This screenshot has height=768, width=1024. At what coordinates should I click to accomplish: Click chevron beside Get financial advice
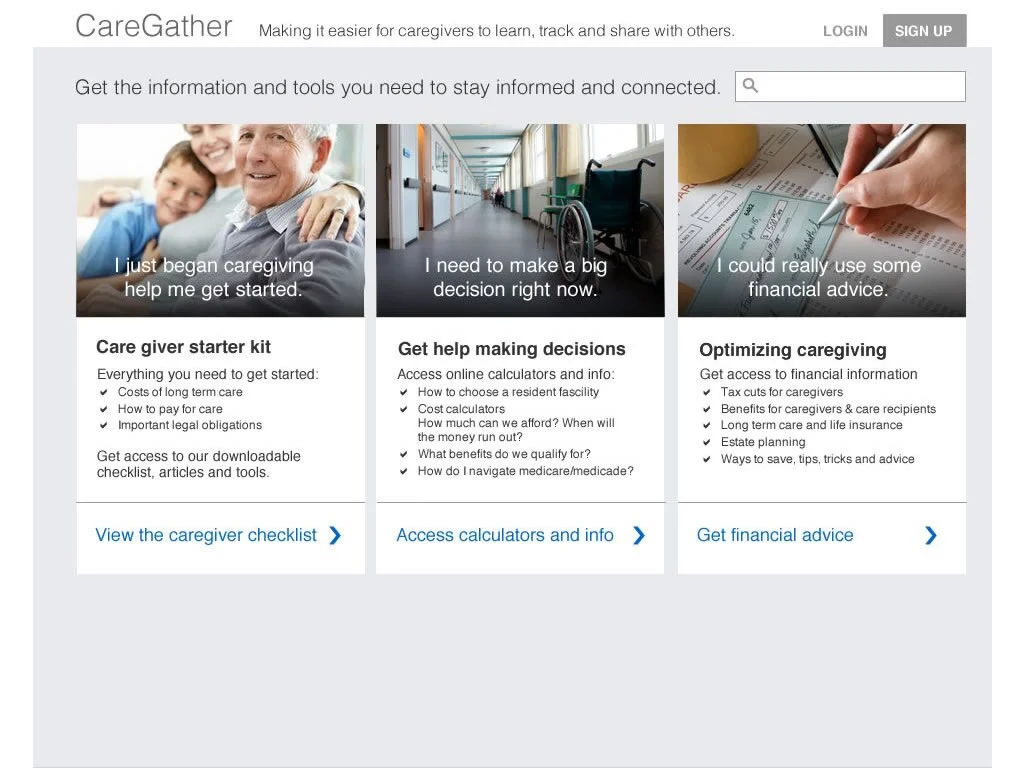[x=931, y=536]
